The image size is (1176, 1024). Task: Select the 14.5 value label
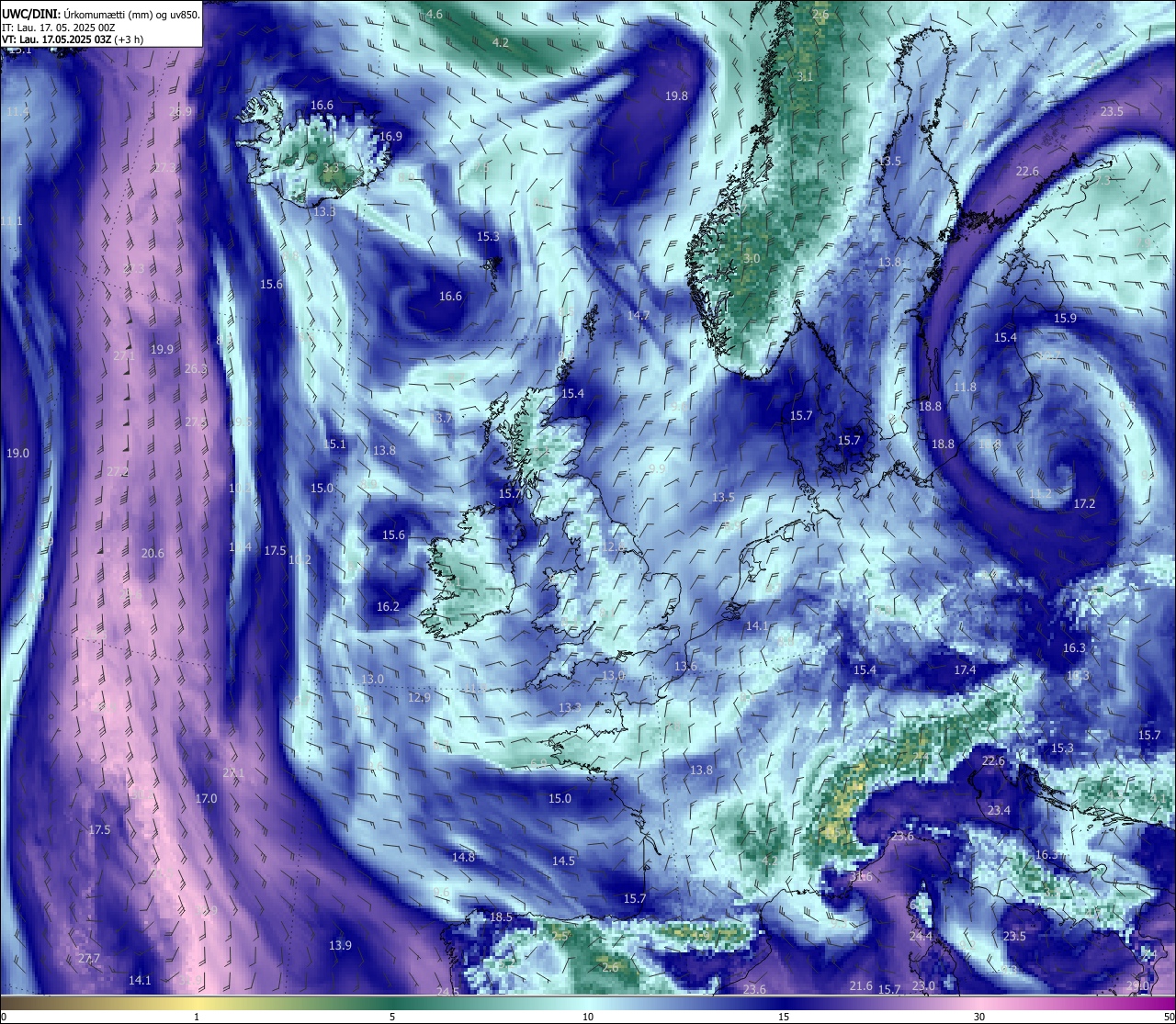pos(563,861)
